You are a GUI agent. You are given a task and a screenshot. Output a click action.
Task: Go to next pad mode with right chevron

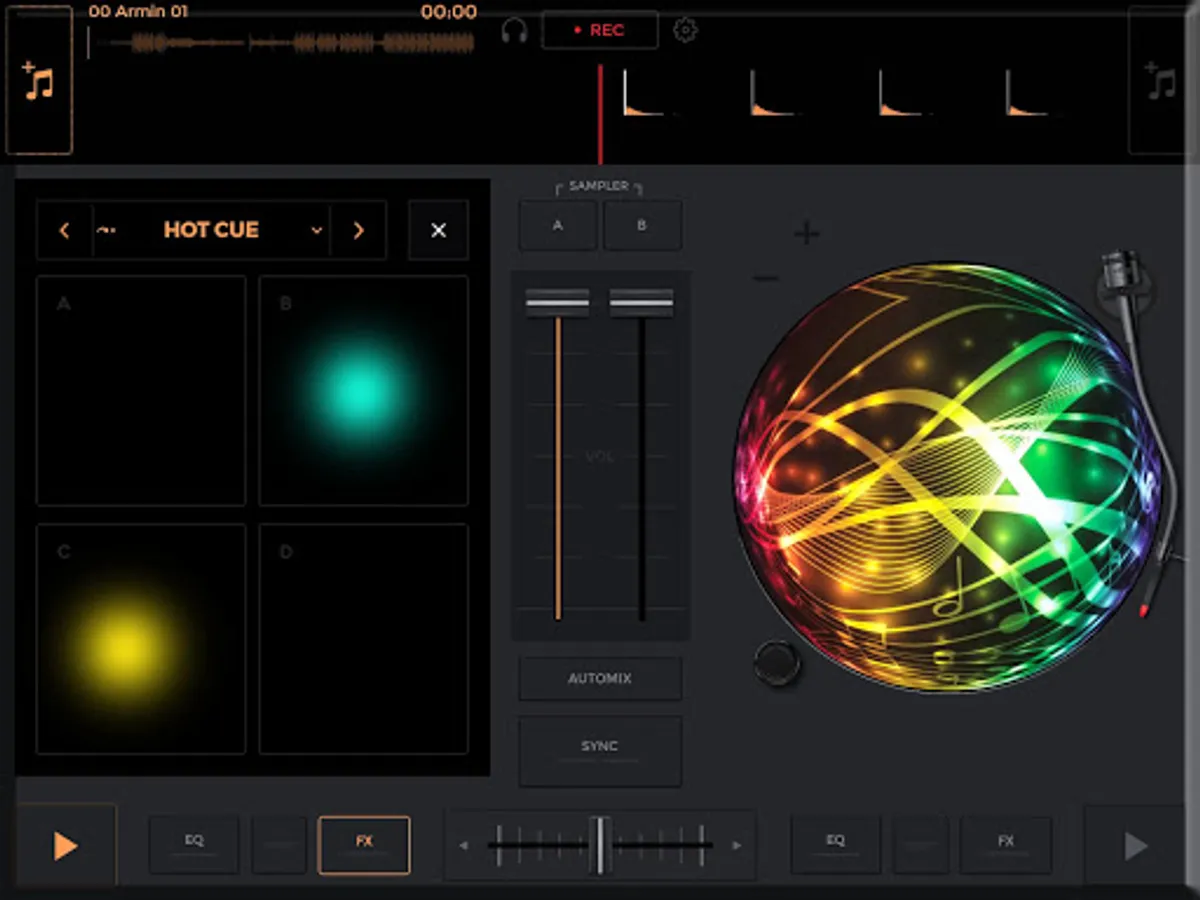click(x=359, y=230)
